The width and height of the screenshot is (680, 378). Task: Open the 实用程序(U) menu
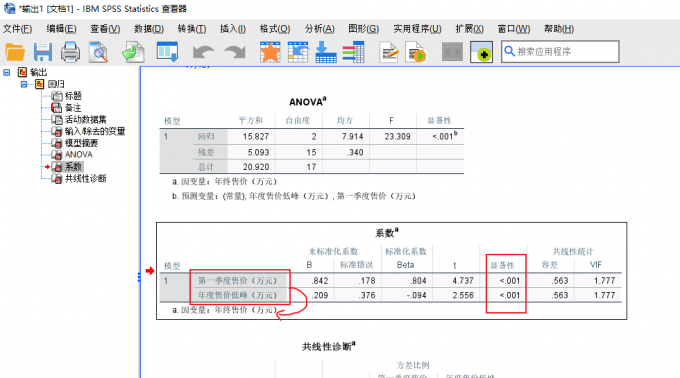[417, 29]
